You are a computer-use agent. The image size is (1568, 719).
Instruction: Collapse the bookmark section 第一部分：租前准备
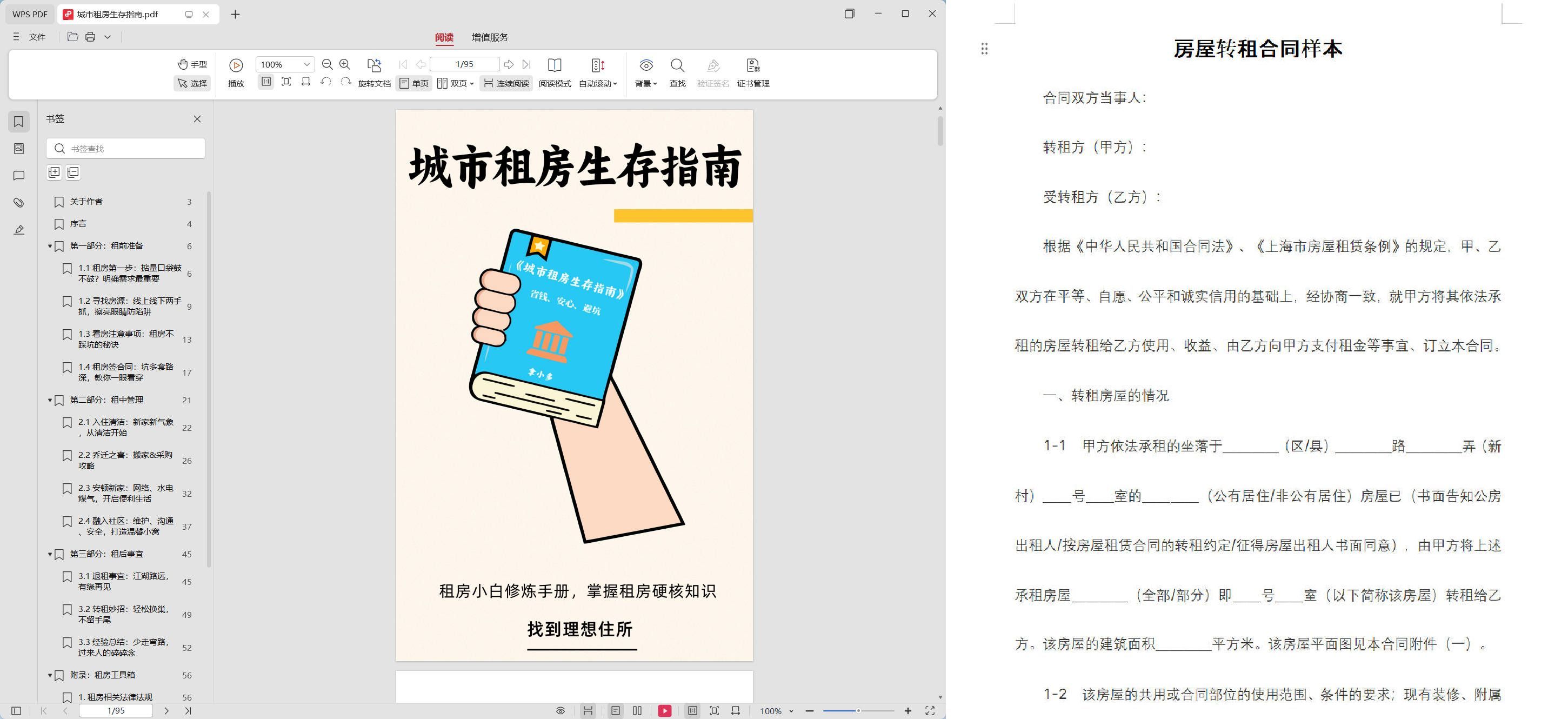[x=50, y=246]
